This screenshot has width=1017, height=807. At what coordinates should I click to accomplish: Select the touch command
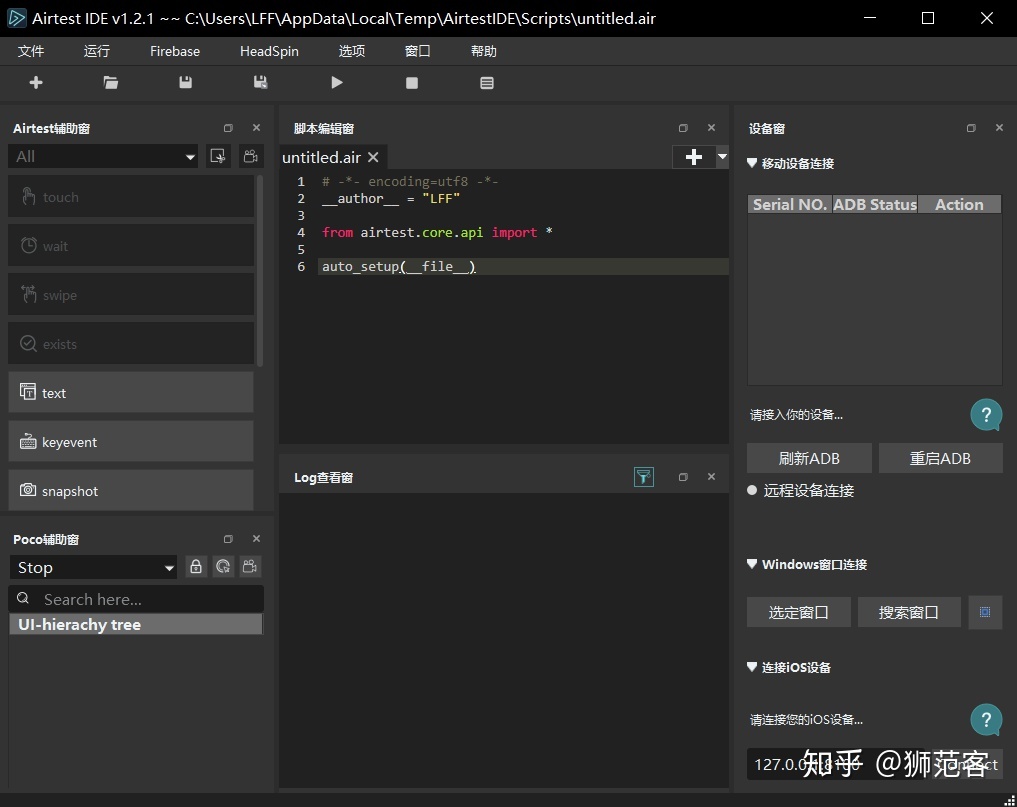pyautogui.click(x=131, y=197)
